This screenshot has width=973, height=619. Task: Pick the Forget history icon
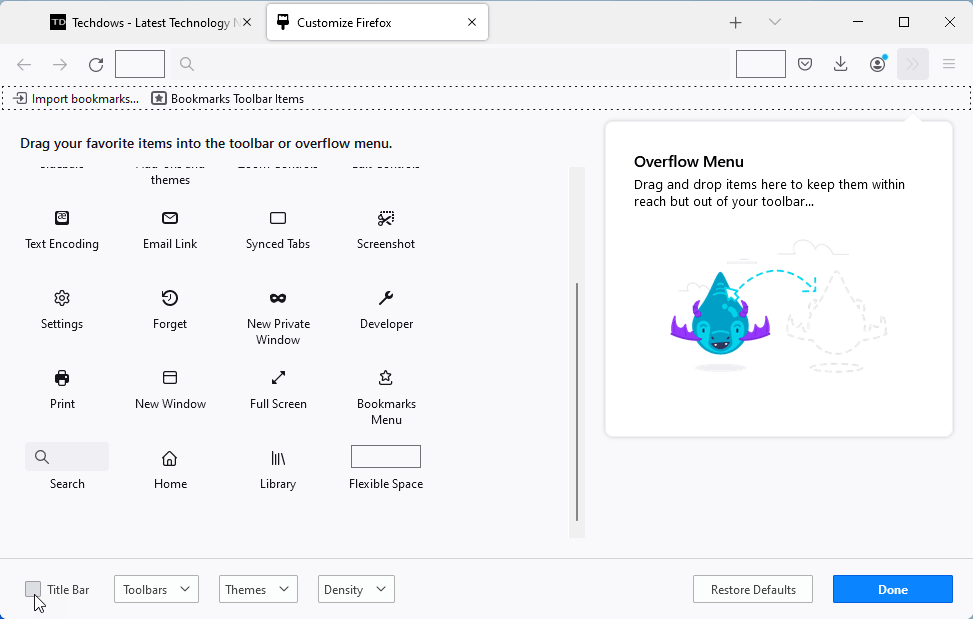pyautogui.click(x=170, y=298)
